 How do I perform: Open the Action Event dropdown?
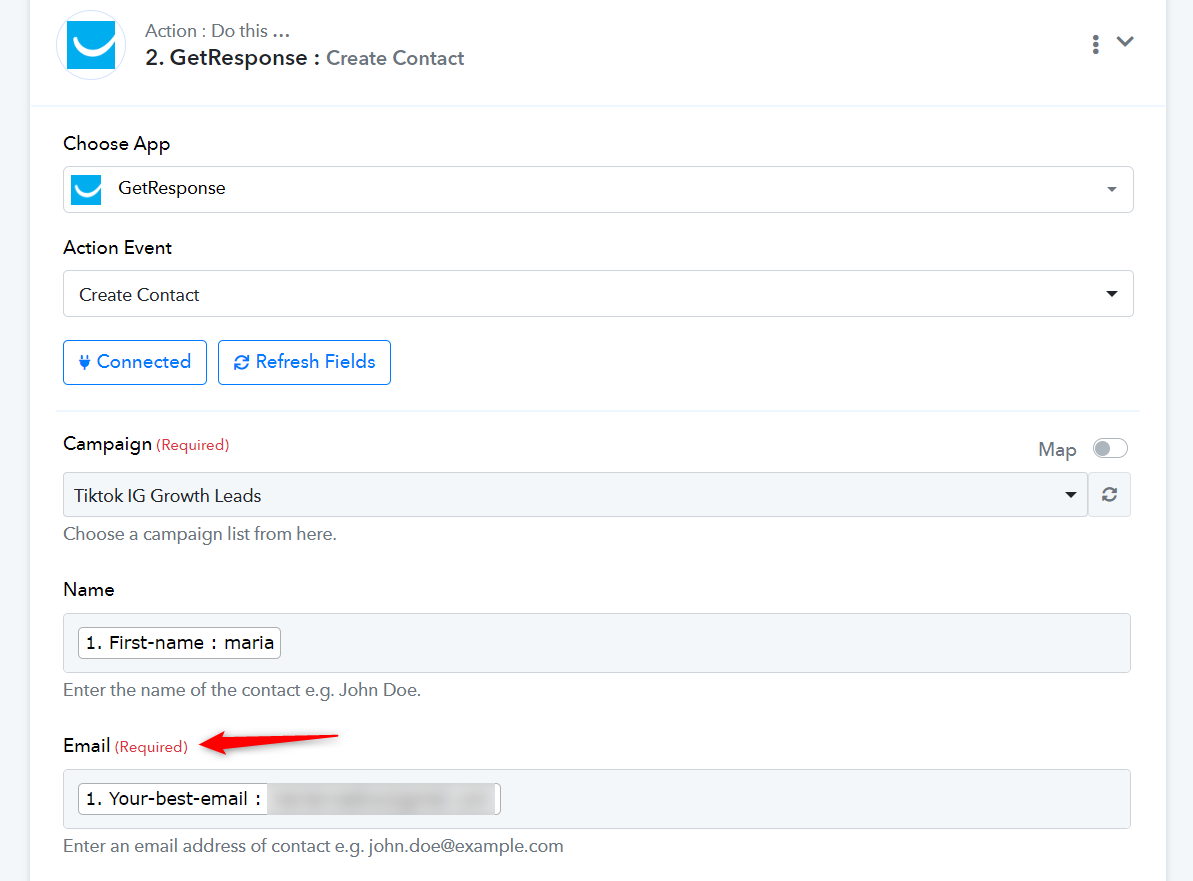pos(598,294)
